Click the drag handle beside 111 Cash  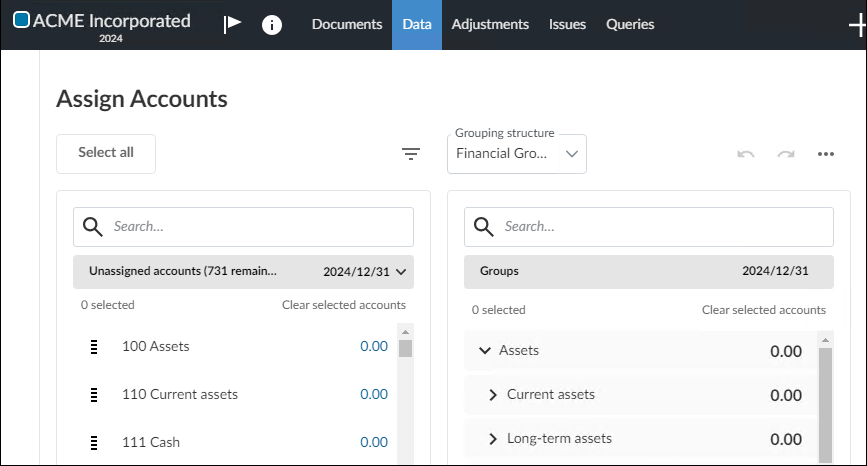[94, 442]
